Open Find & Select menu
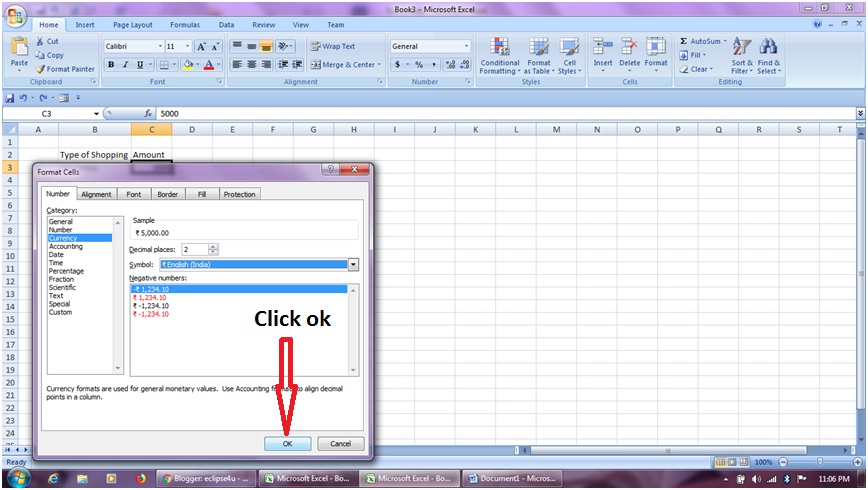The width and height of the screenshot is (868, 490). [768, 55]
